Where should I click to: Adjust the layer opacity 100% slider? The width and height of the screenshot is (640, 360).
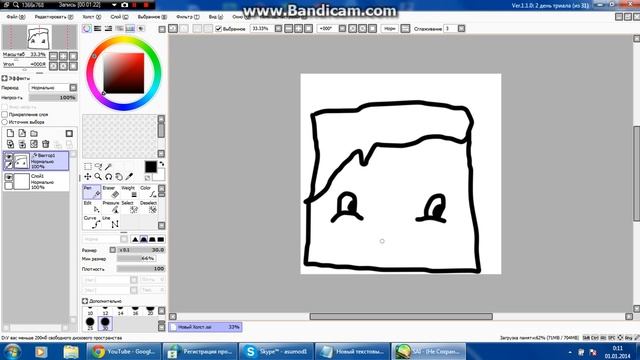(53, 98)
